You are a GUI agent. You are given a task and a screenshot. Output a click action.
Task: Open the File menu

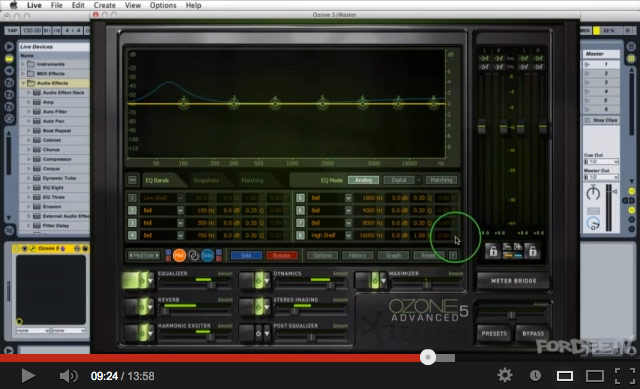click(x=56, y=5)
